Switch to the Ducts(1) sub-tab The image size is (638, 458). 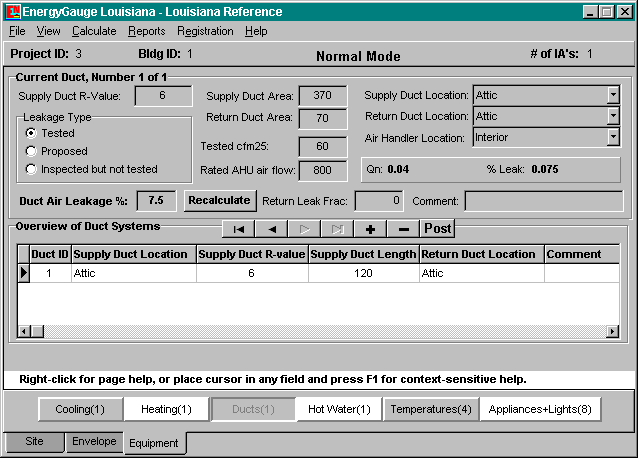click(x=253, y=409)
